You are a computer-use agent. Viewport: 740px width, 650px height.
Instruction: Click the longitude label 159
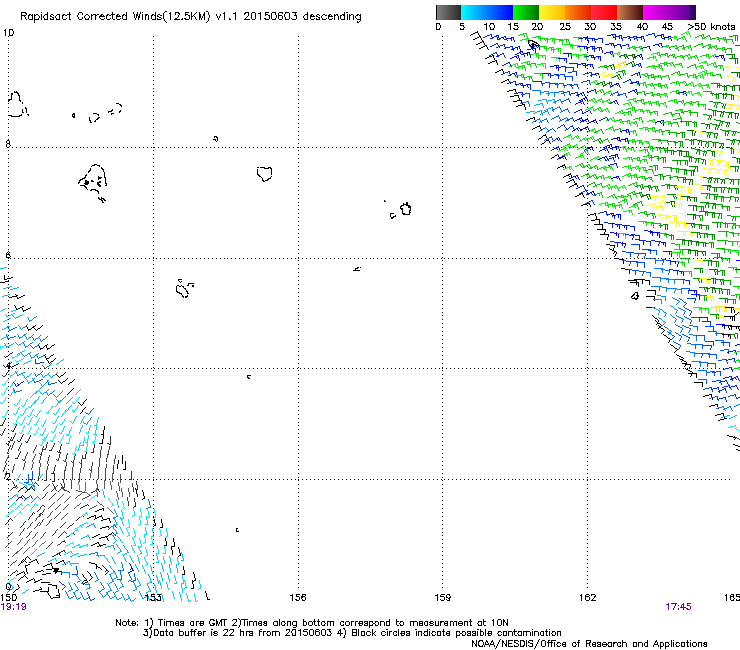pos(443,598)
